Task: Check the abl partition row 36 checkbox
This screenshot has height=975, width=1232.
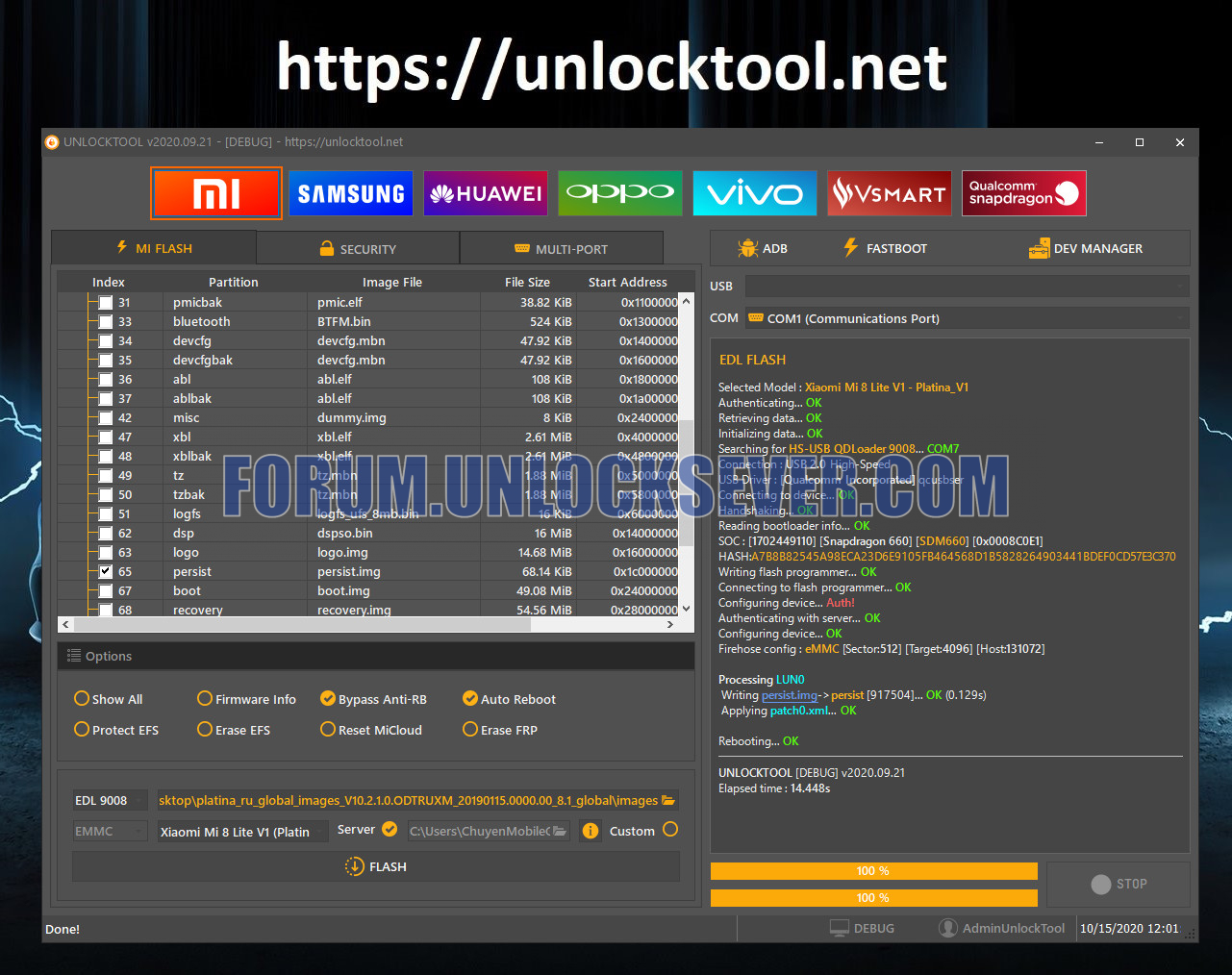Action: point(106,379)
